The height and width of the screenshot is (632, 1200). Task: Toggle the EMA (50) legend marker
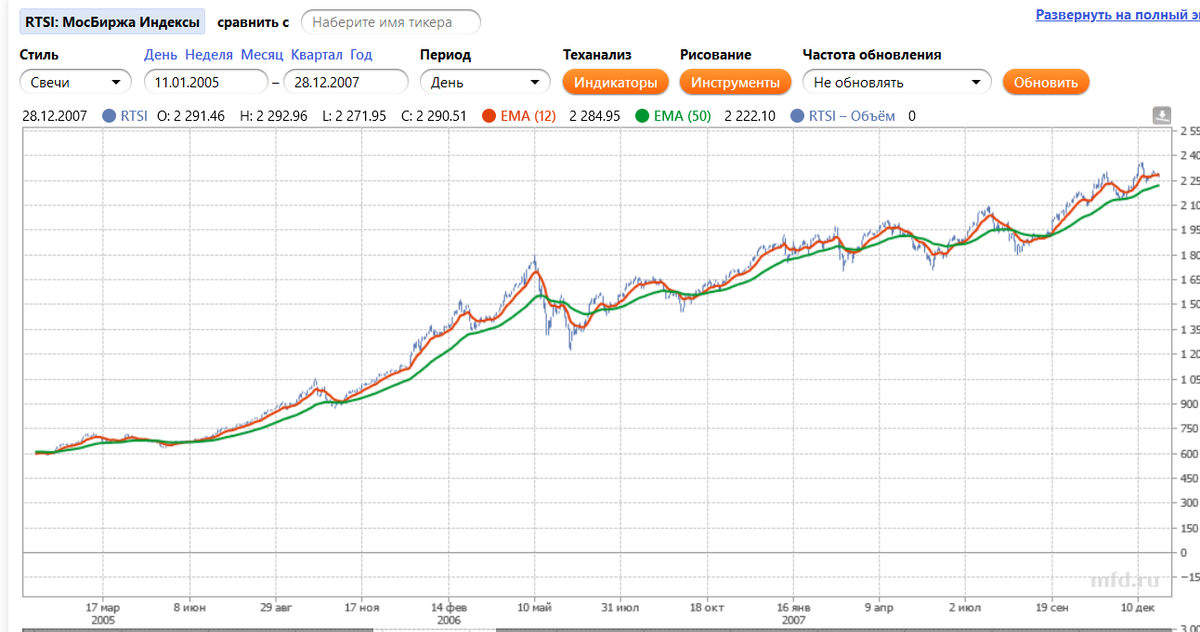[x=642, y=116]
